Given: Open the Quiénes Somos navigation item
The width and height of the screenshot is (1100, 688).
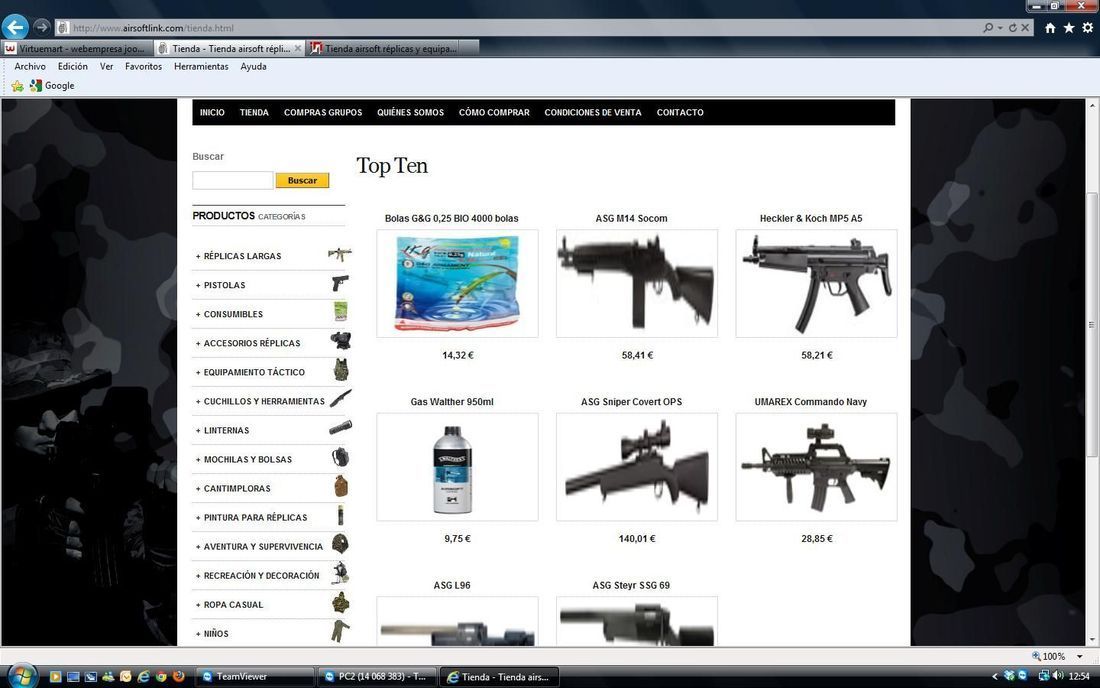Looking at the screenshot, I should tap(410, 112).
